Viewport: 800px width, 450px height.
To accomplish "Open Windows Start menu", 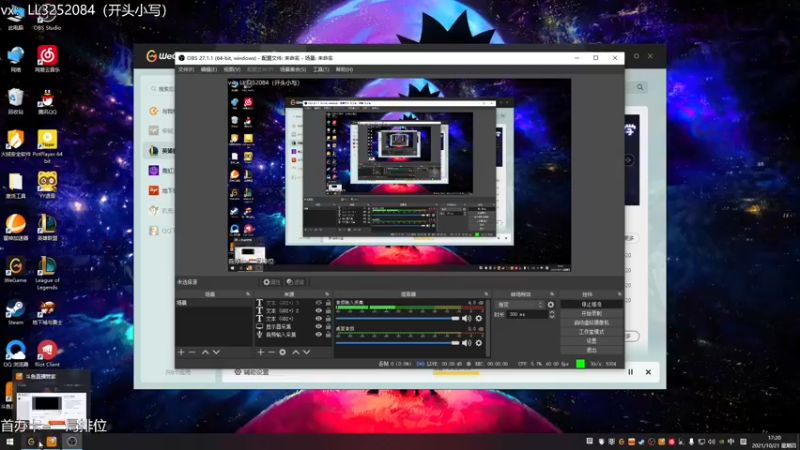I will pyautogui.click(x=10, y=442).
